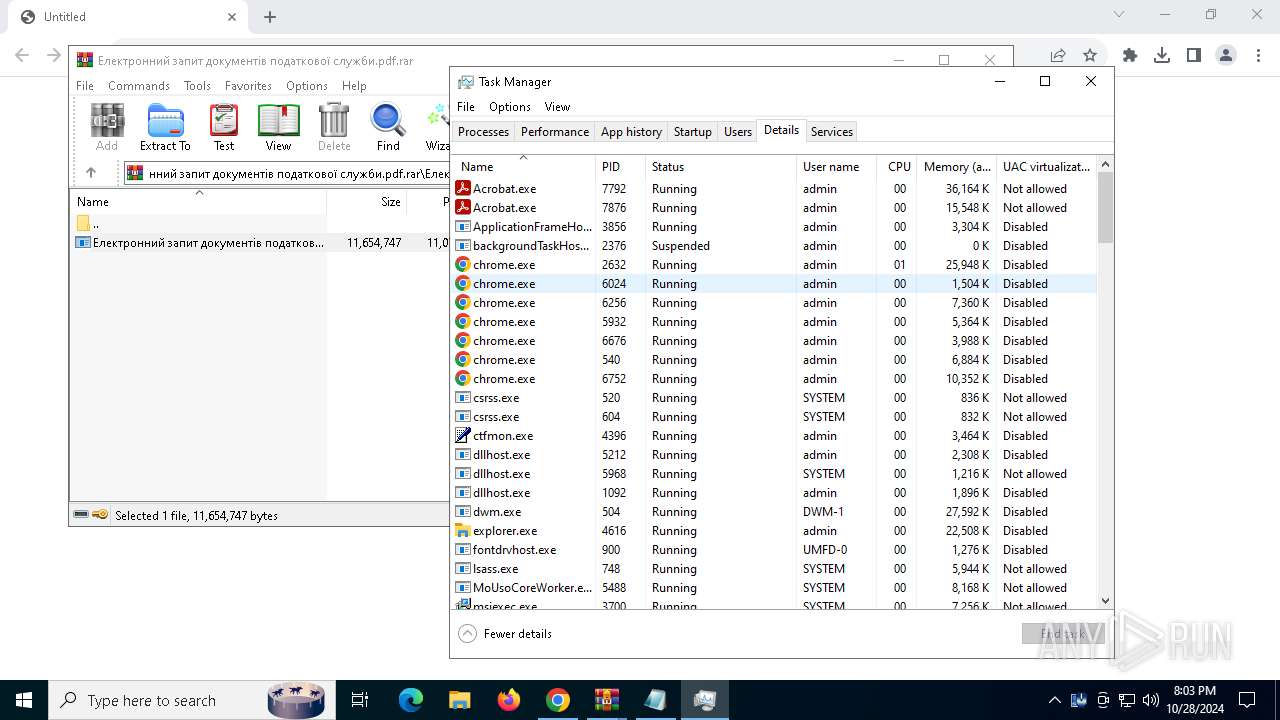Switch to the Services tab
This screenshot has height=720, width=1280.
(832, 132)
